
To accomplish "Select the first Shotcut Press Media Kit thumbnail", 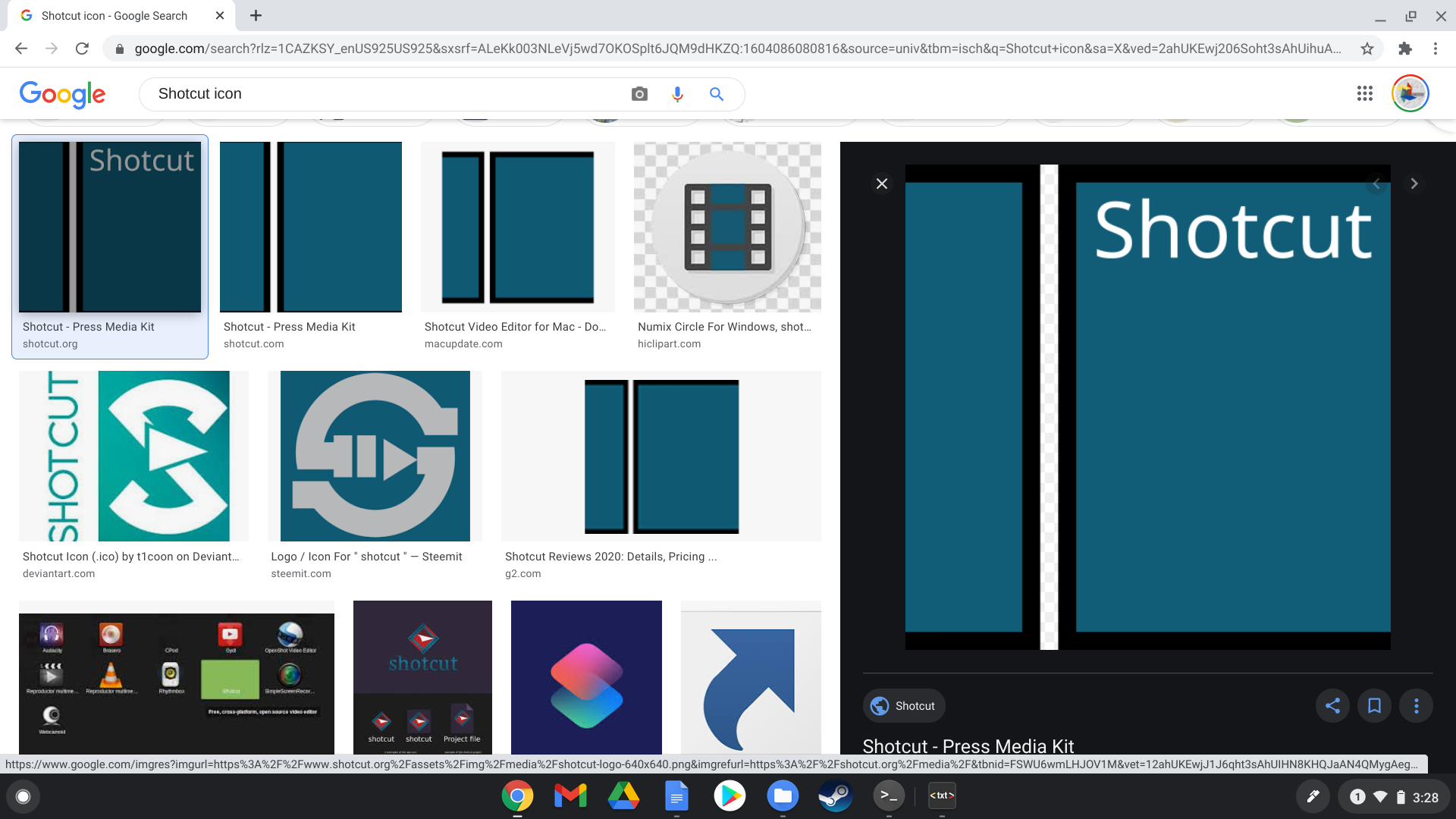I will click(x=110, y=227).
